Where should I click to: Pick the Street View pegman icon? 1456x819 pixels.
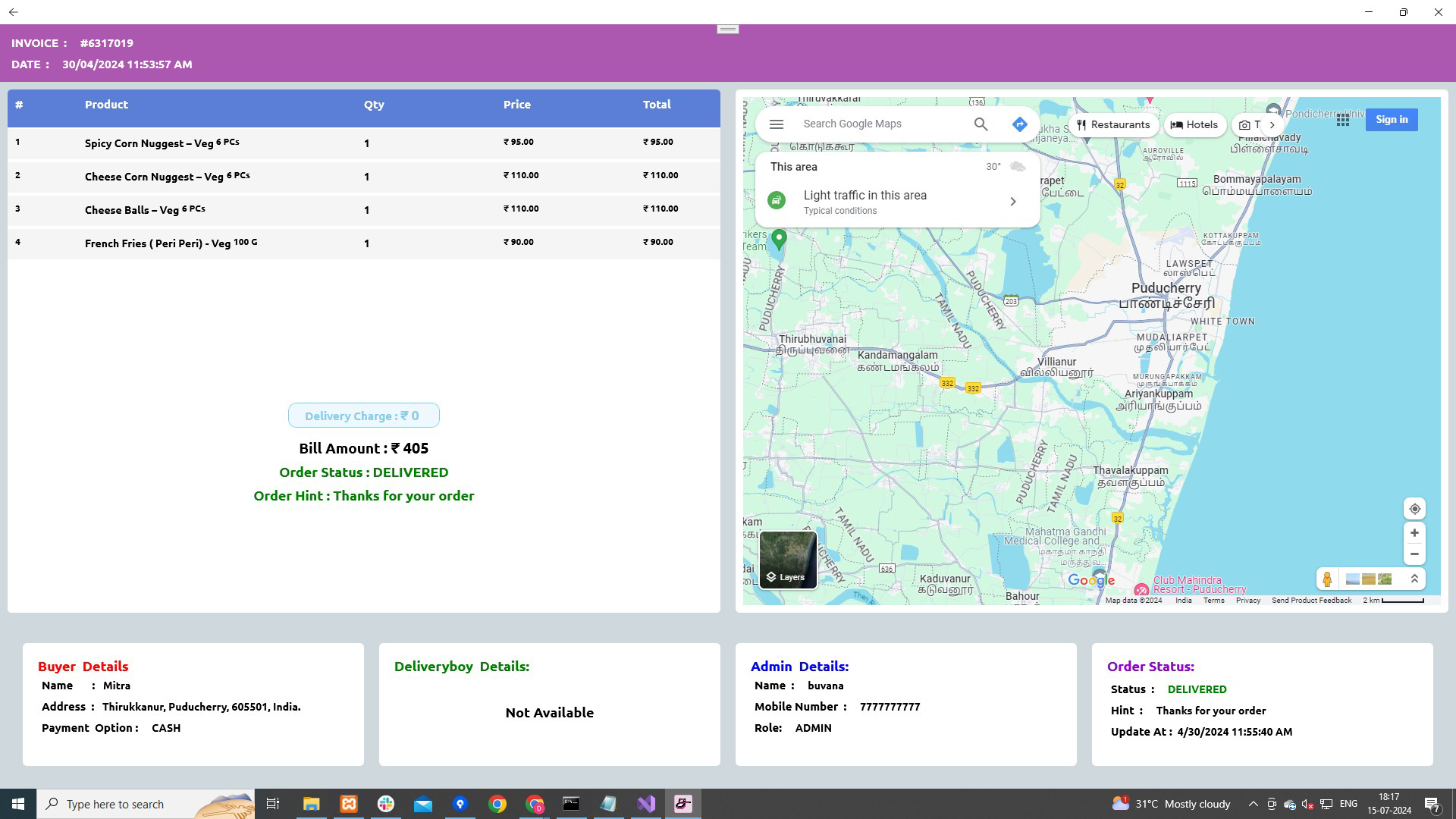[x=1327, y=579]
